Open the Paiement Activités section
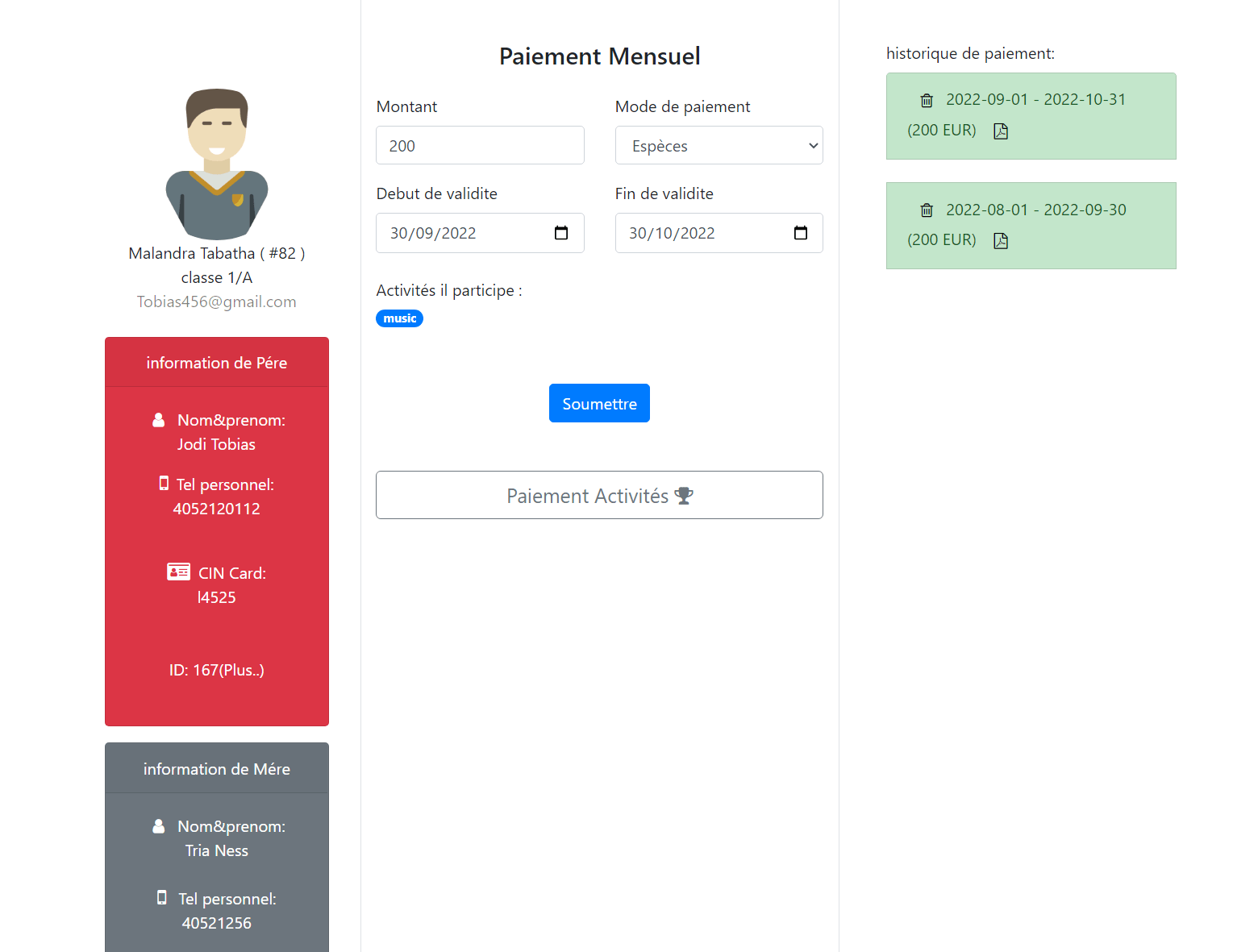The width and height of the screenshot is (1258, 952). (599, 495)
